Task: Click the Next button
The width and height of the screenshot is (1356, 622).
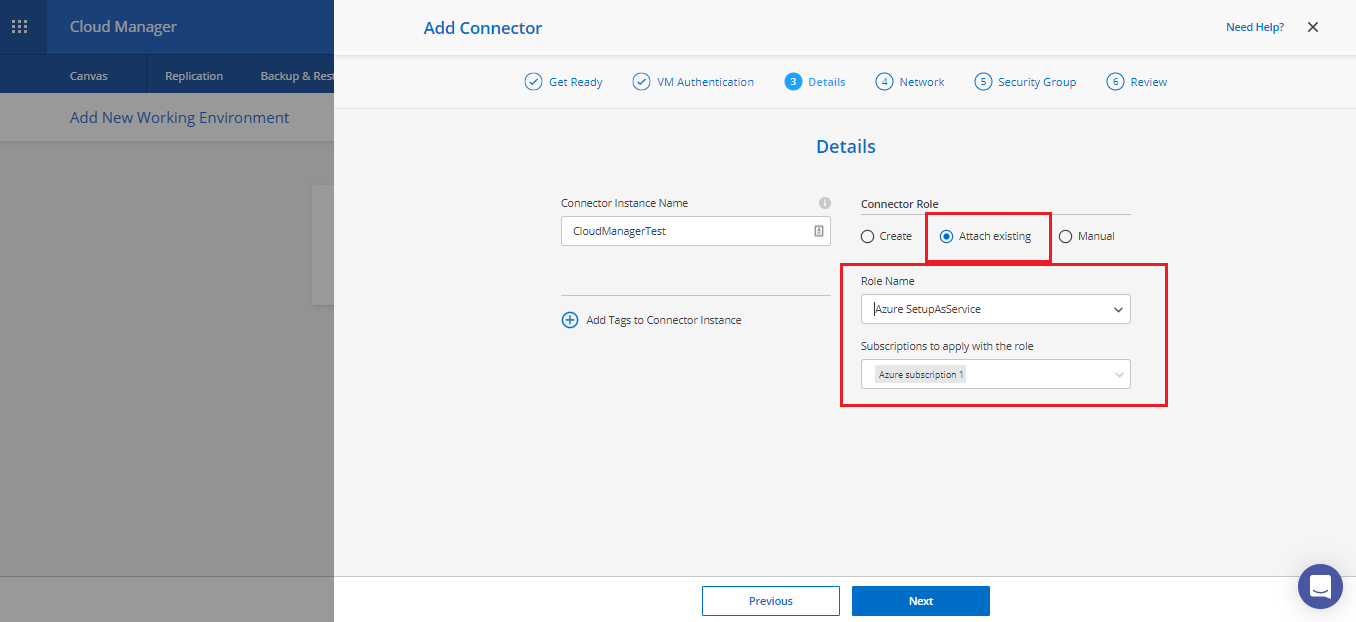Action: point(920,601)
